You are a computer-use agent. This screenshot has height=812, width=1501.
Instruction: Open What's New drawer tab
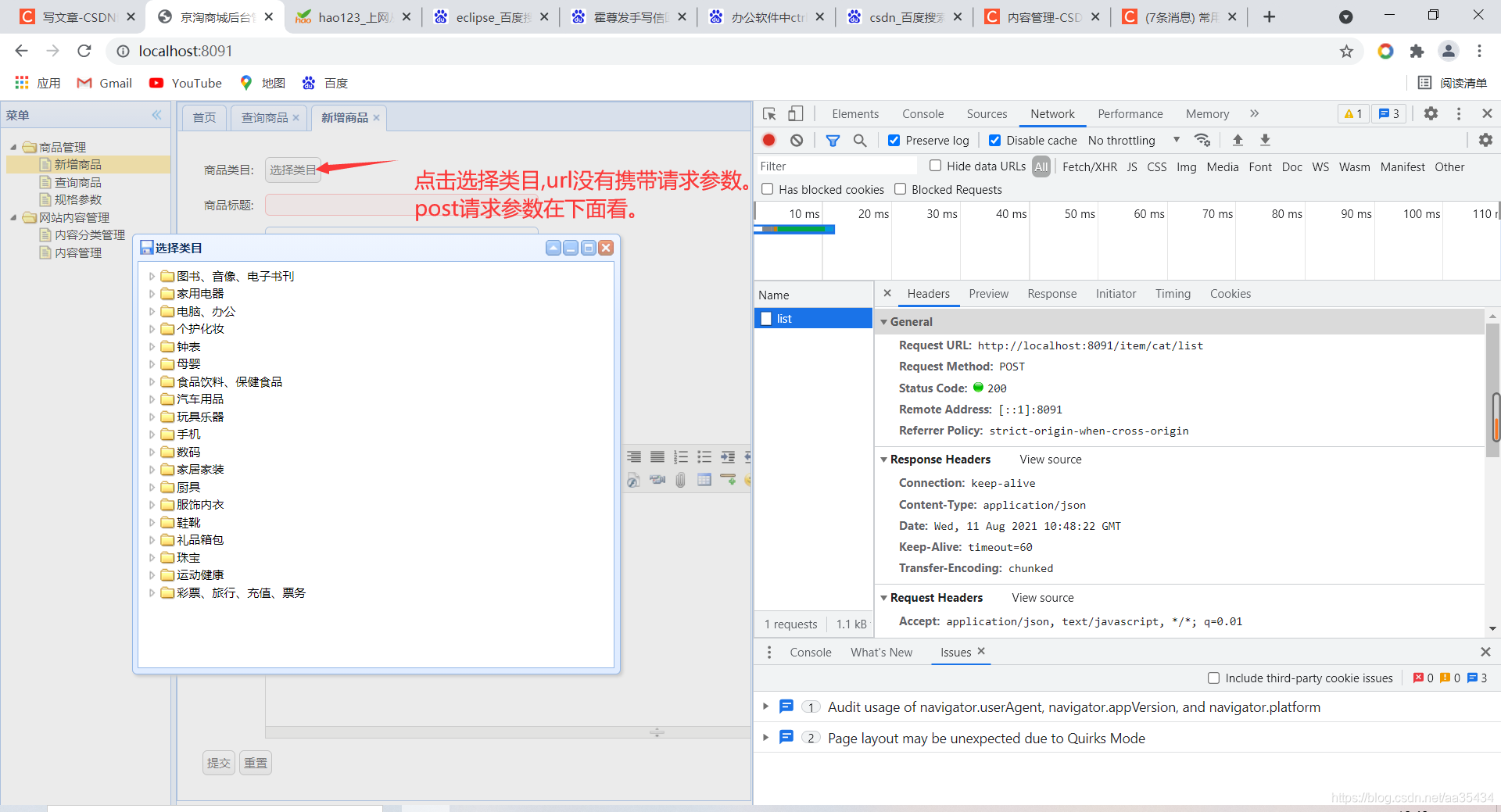click(881, 652)
